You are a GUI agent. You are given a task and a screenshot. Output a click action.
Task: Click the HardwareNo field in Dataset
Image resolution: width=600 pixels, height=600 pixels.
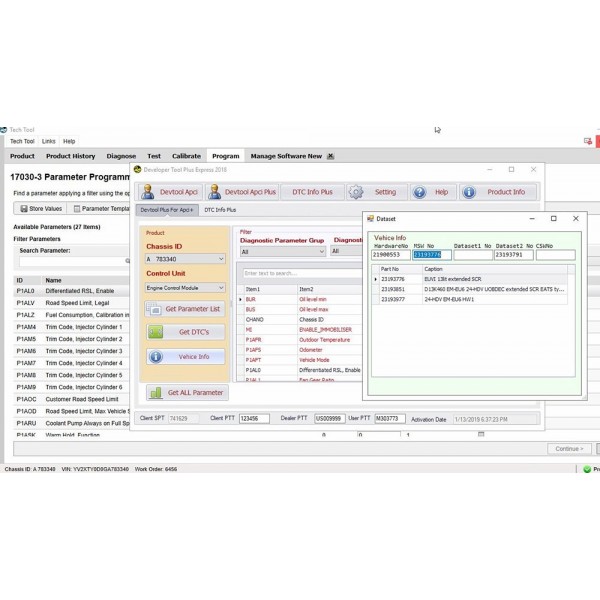(391, 255)
